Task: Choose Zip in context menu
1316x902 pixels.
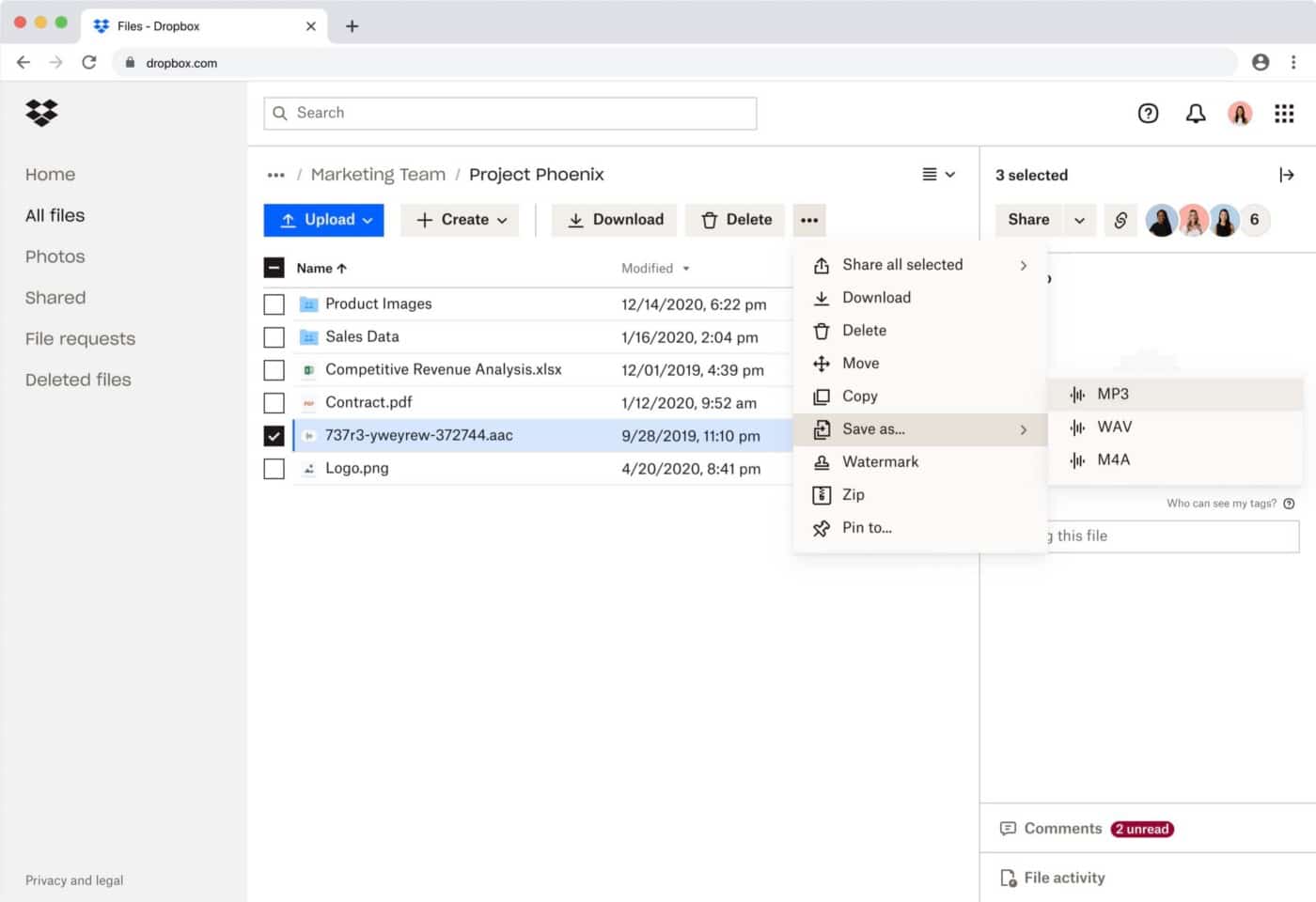Action: (x=920, y=495)
